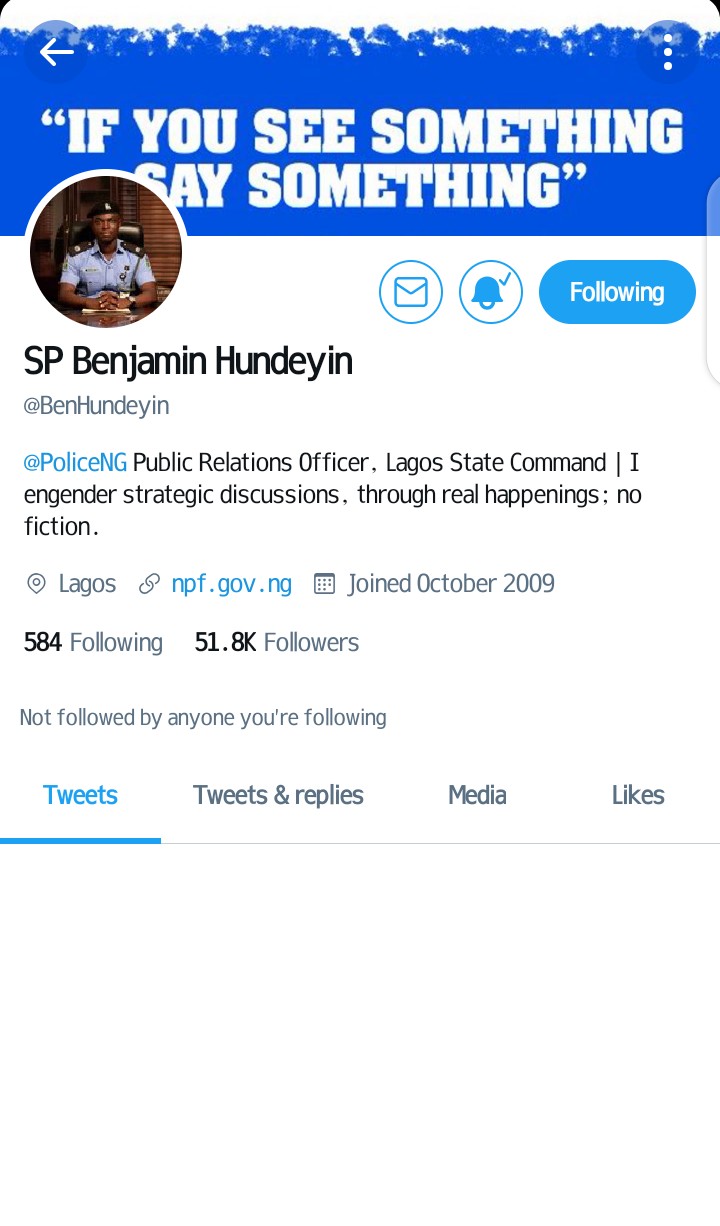Open the blue header banner image
Screen dimensions: 720x1226
[360, 118]
